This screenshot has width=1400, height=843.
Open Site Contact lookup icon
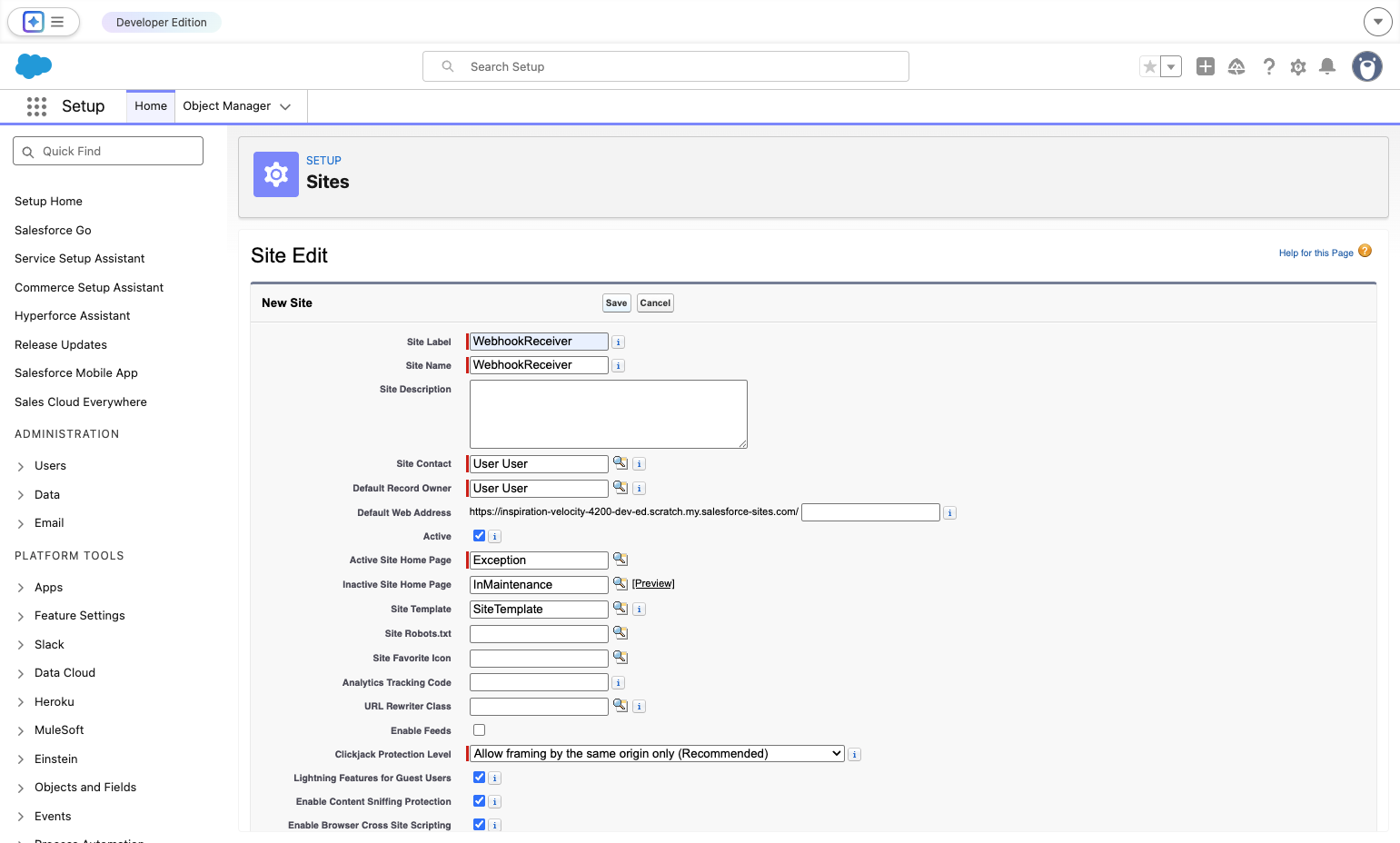click(621, 463)
